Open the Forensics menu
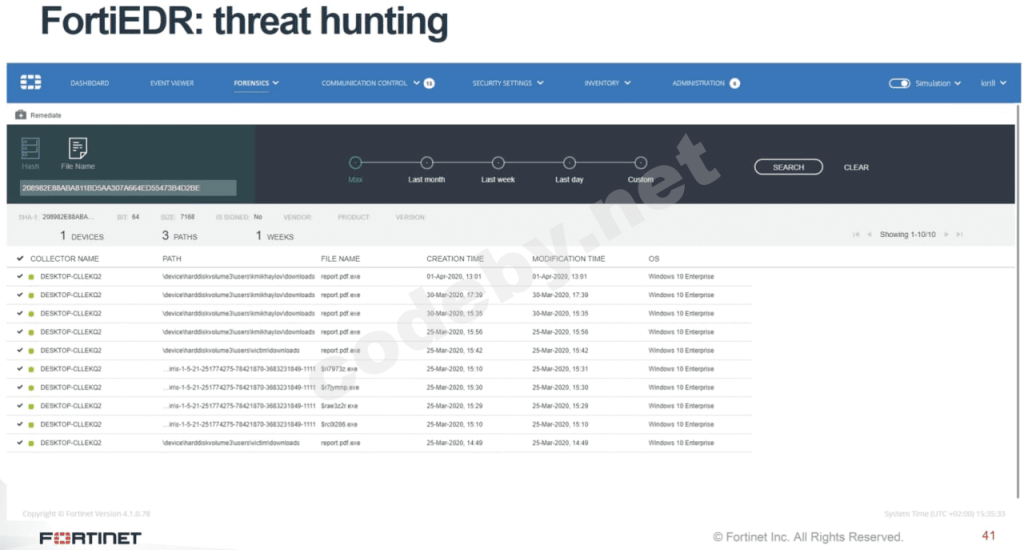 [x=251, y=83]
